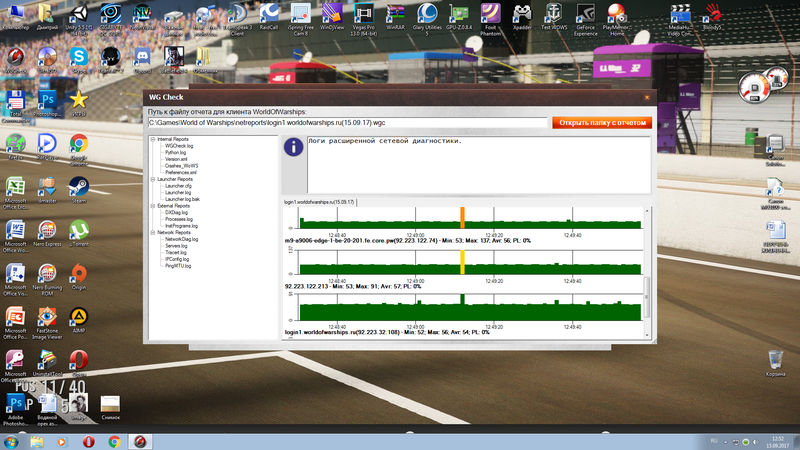800x450 pixels.
Task: Open TeamSpeak 3 Client shortcut
Action: coord(237,19)
